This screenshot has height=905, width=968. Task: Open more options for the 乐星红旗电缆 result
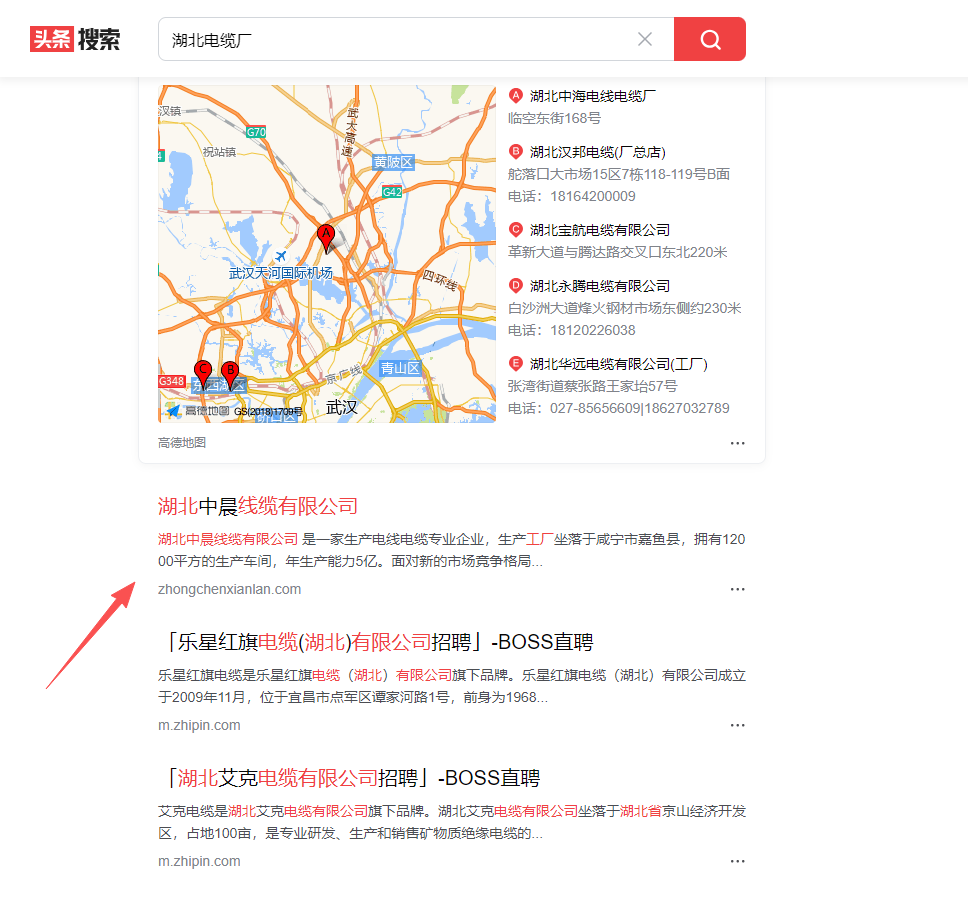tap(737, 725)
